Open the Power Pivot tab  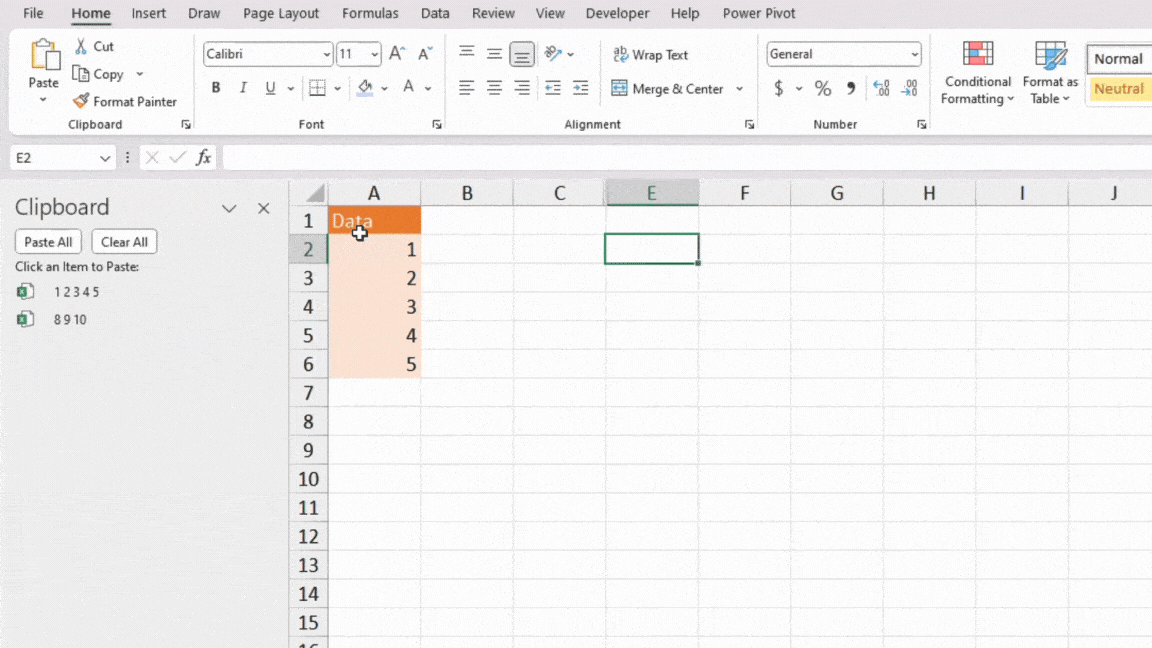point(759,13)
